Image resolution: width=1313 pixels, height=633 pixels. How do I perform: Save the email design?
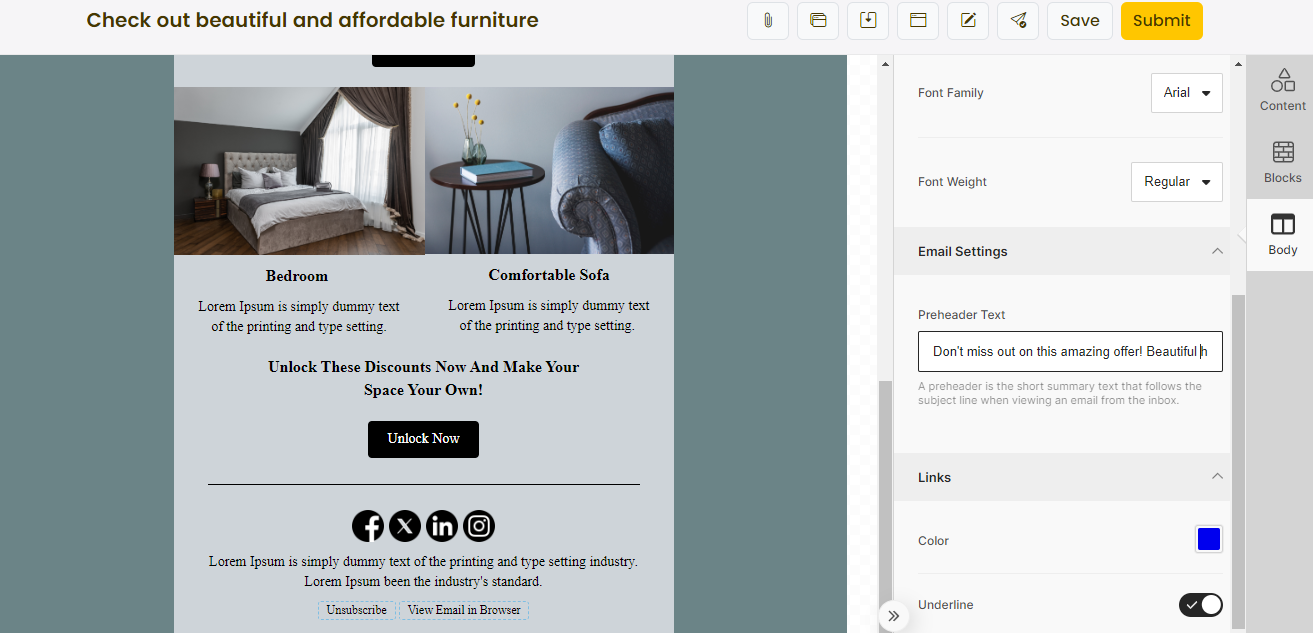coord(1080,20)
